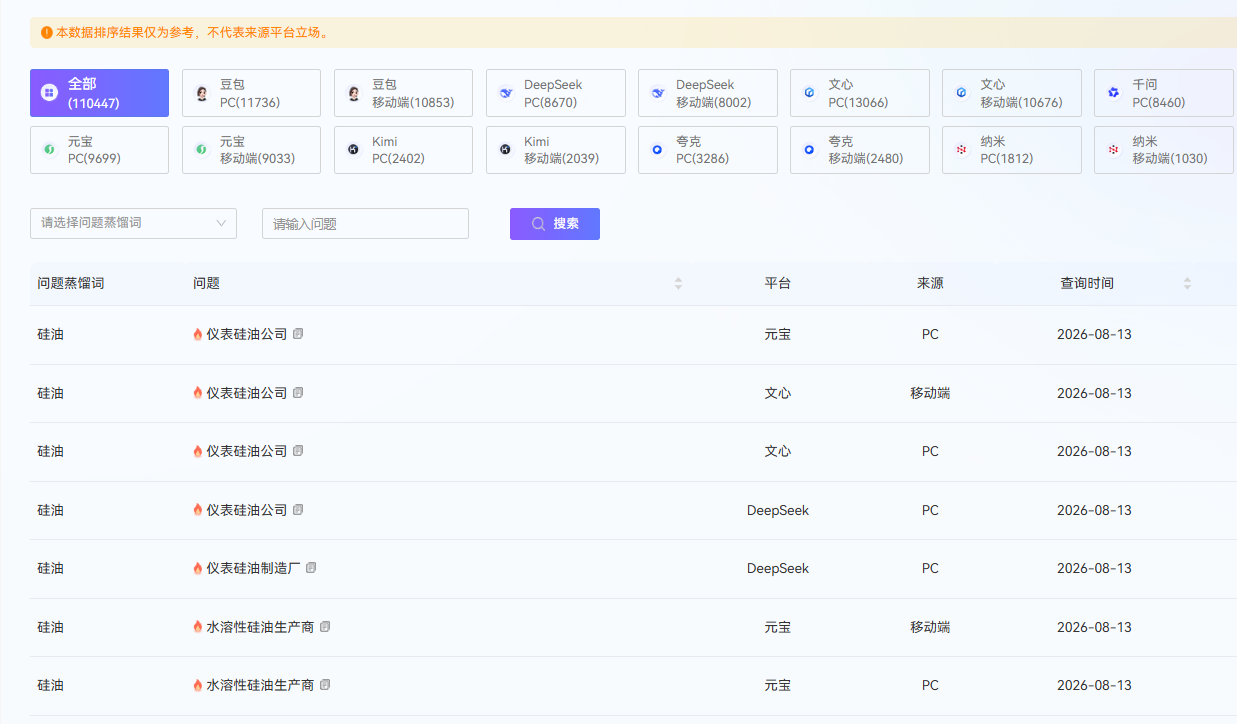This screenshot has width=1237, height=724.
Task: Click the purple 搜索 button
Action: point(555,224)
